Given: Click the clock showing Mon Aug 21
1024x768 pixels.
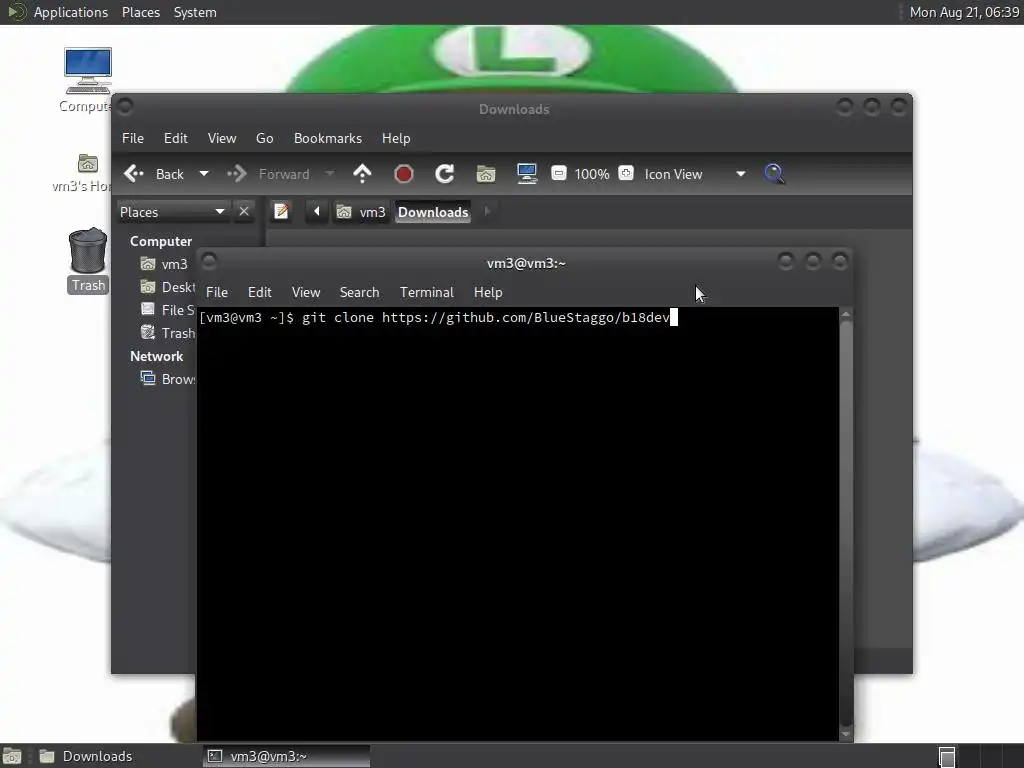Looking at the screenshot, I should coord(964,12).
